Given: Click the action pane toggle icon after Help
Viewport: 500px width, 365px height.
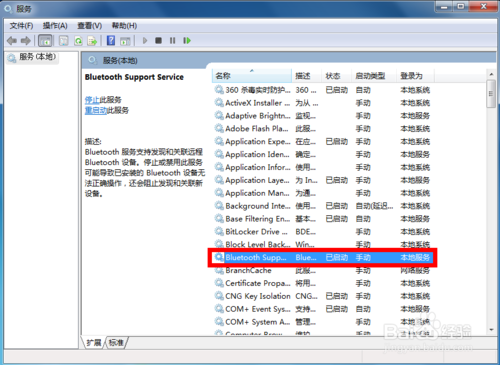Looking at the screenshot, I should pos(125,41).
